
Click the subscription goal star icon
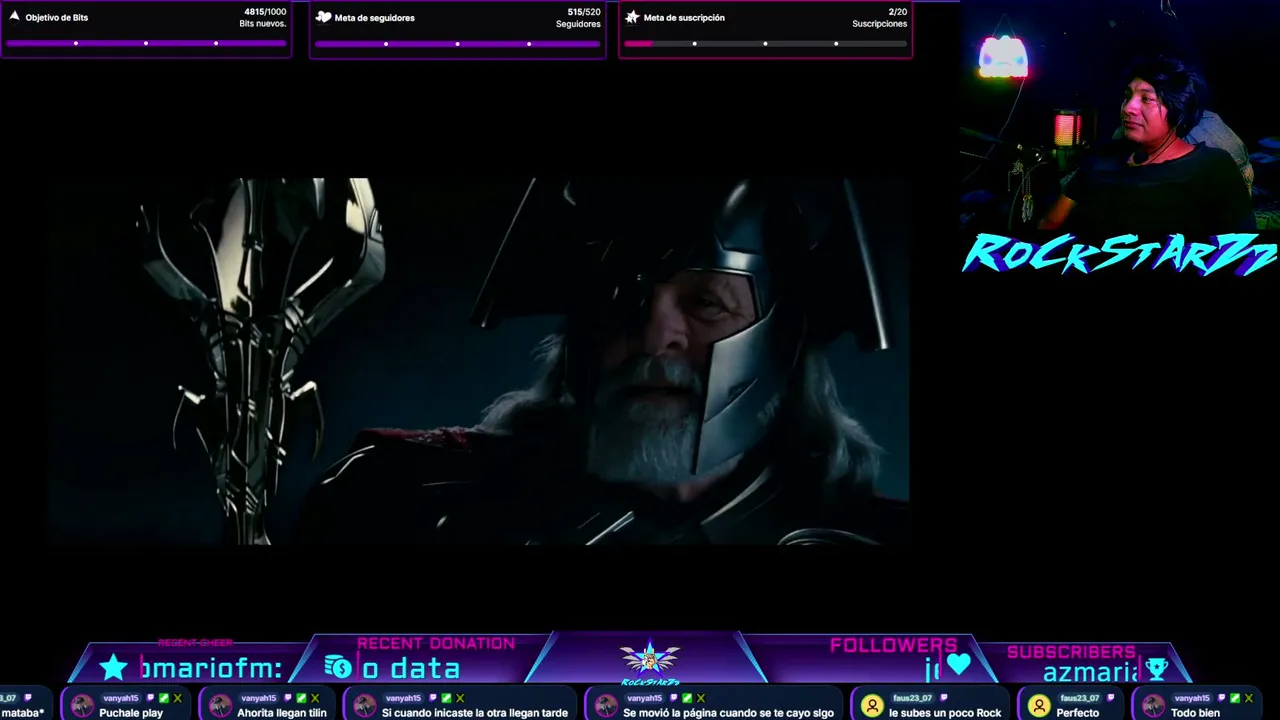[632, 17]
